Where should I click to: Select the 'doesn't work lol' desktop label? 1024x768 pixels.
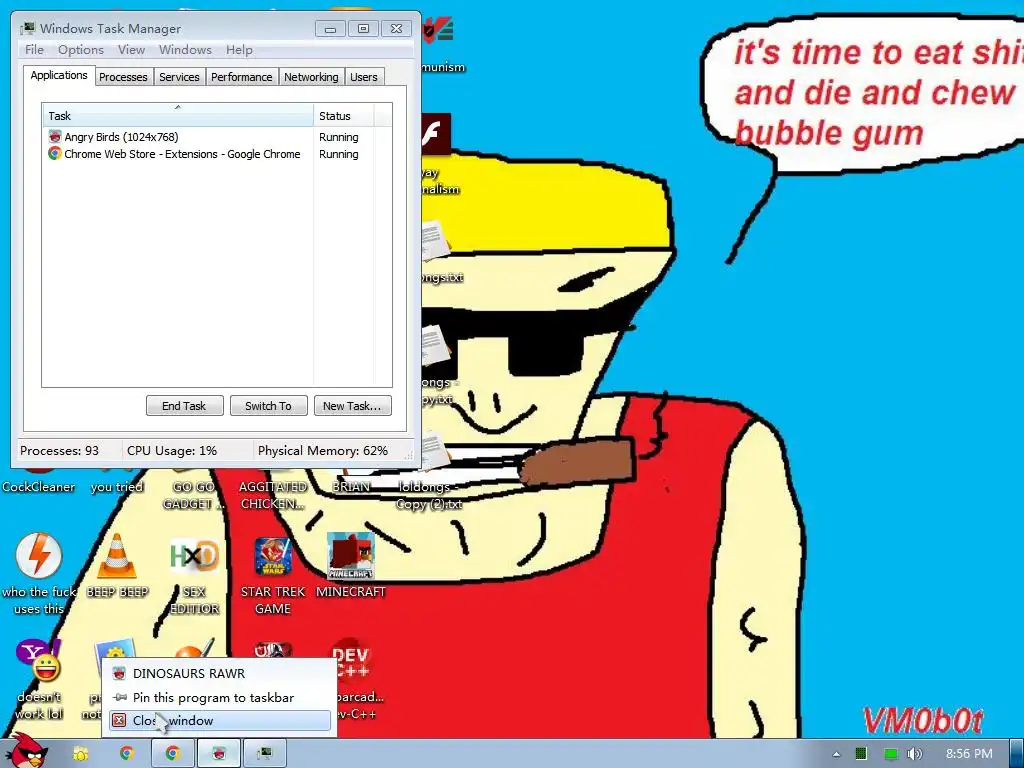coord(39,705)
